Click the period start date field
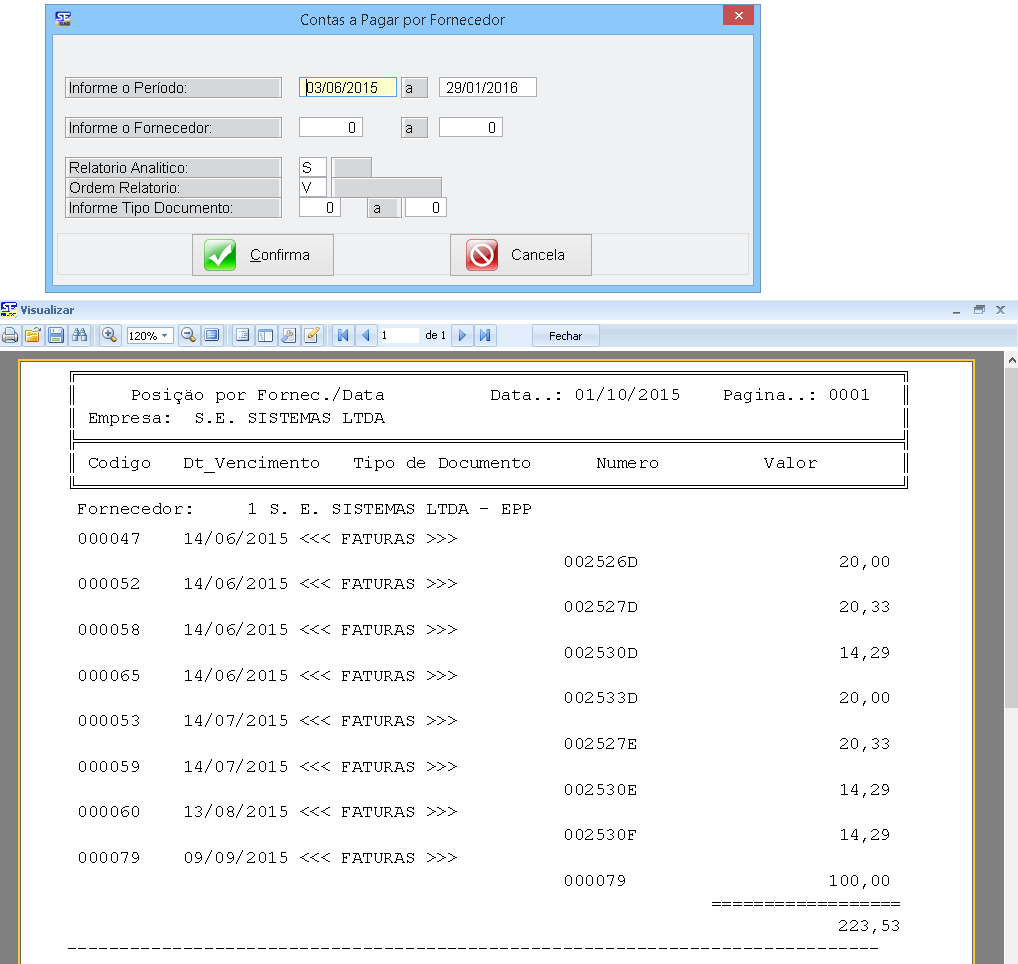The image size is (1018, 964). (x=348, y=88)
